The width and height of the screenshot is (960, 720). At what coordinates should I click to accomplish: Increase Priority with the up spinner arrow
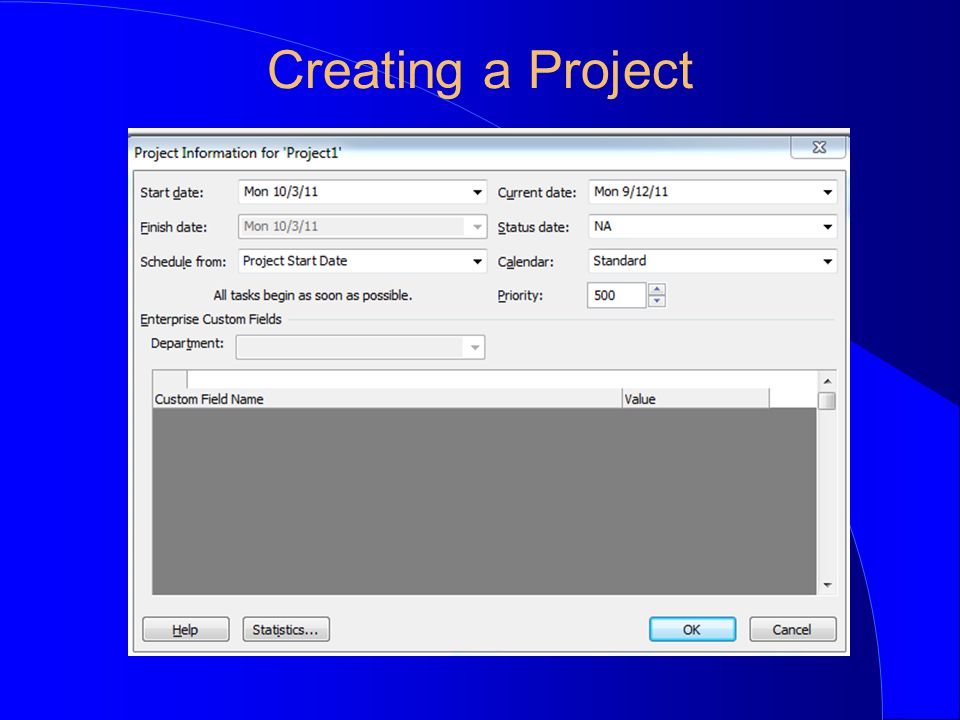[656, 289]
